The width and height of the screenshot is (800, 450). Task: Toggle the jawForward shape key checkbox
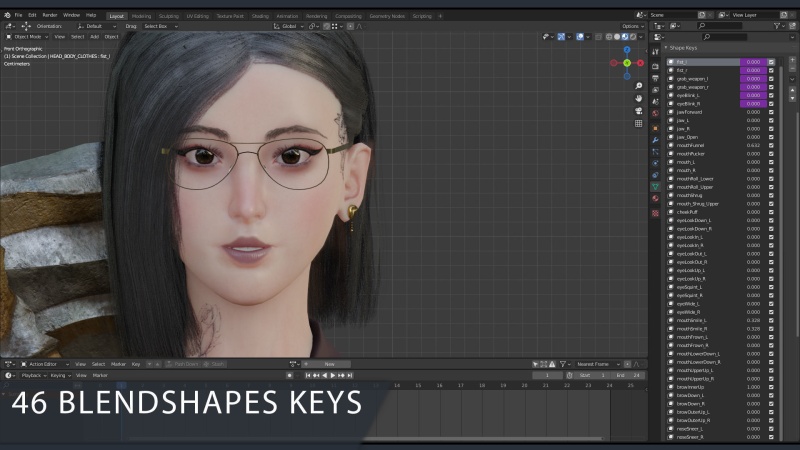point(771,112)
